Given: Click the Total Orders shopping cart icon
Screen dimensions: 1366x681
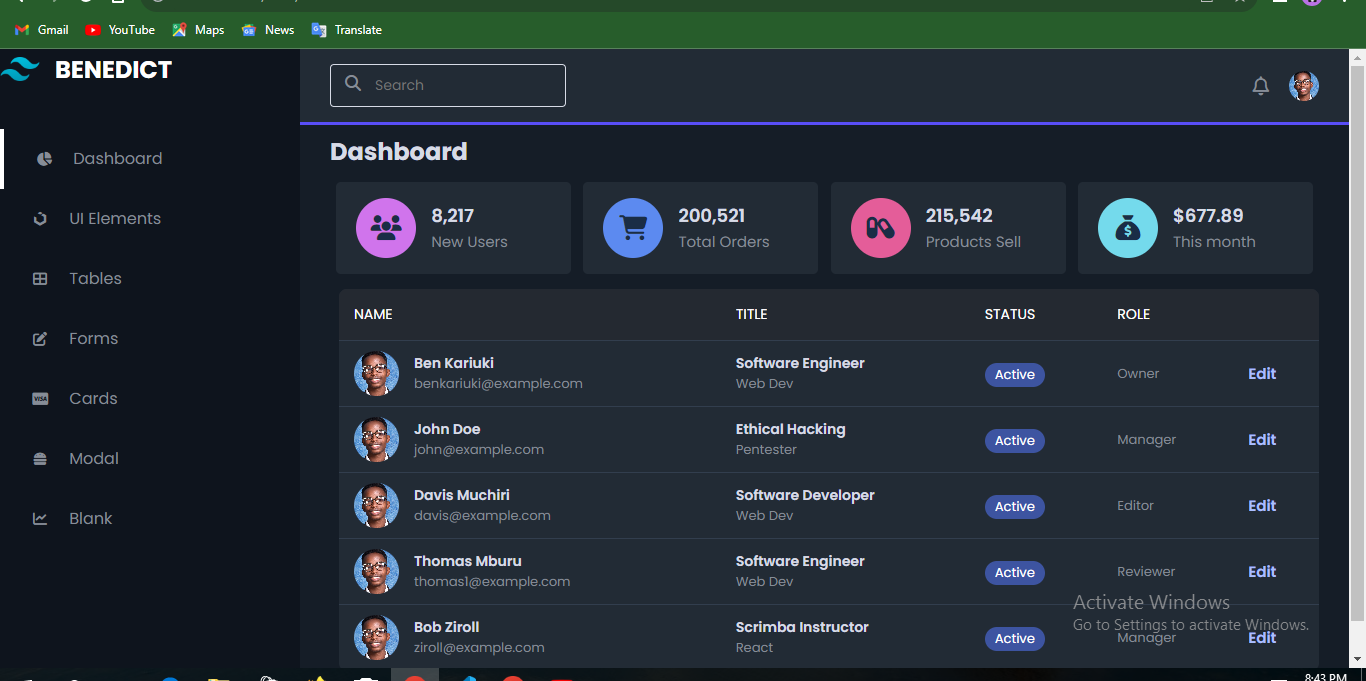Looking at the screenshot, I should 632,228.
